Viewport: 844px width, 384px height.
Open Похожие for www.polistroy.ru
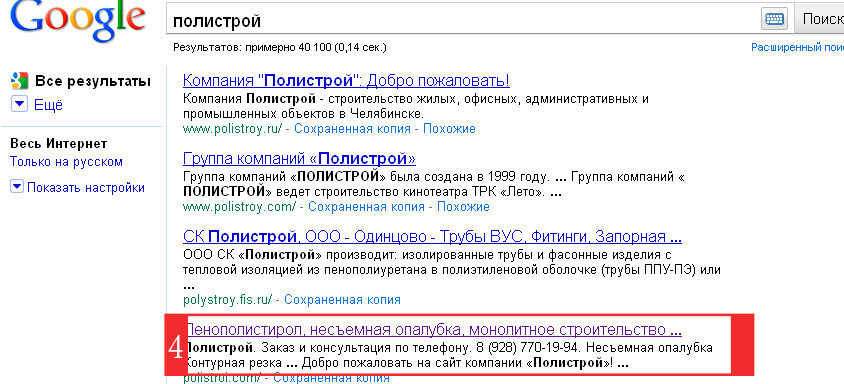tap(449, 129)
